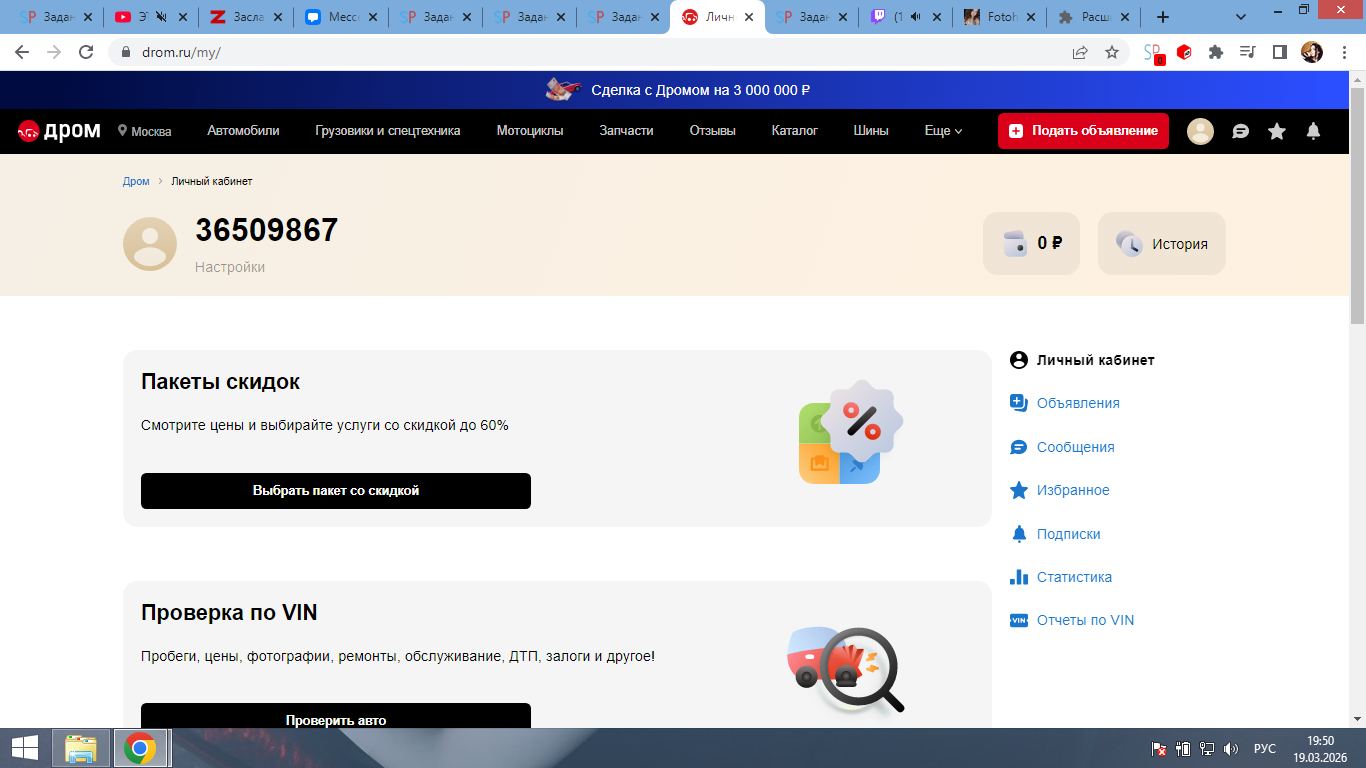Open Объявления in the side menu
Screen dimensions: 1366x768
pyautogui.click(x=1065, y=403)
